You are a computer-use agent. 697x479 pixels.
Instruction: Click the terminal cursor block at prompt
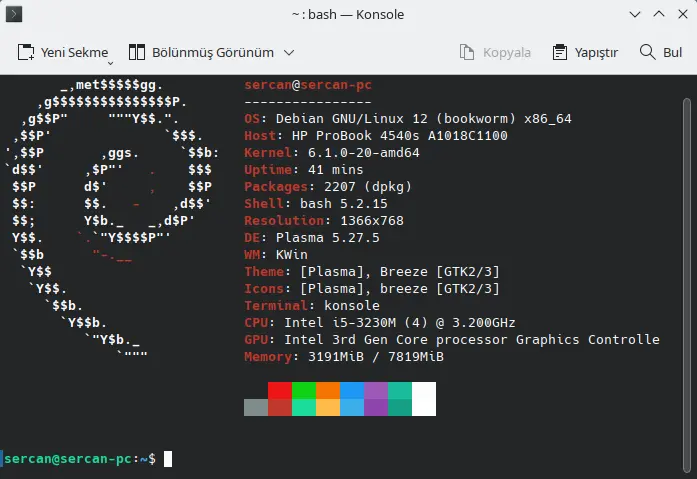[x=168, y=459]
